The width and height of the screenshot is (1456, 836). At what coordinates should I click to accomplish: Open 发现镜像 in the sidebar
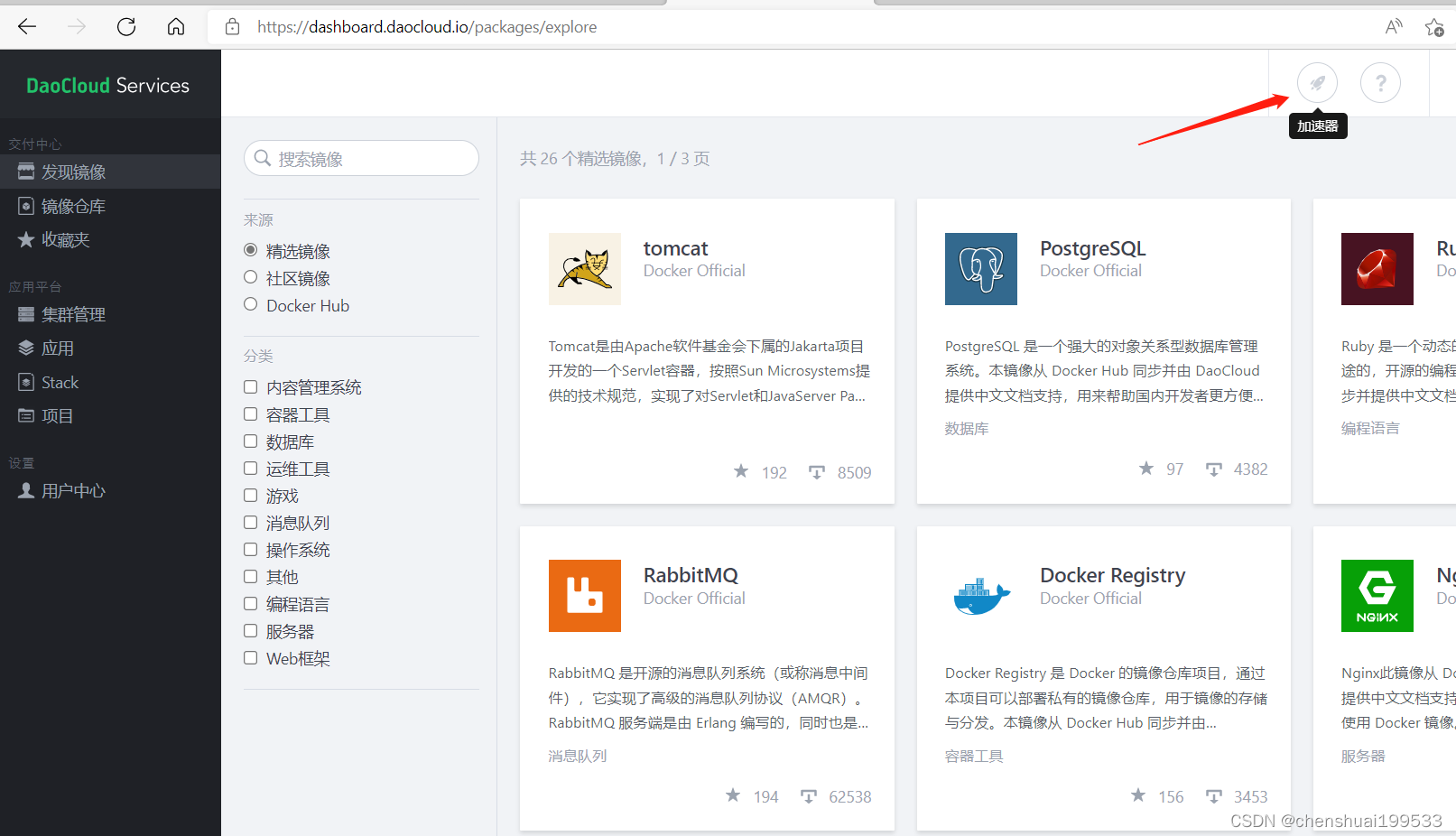point(110,172)
